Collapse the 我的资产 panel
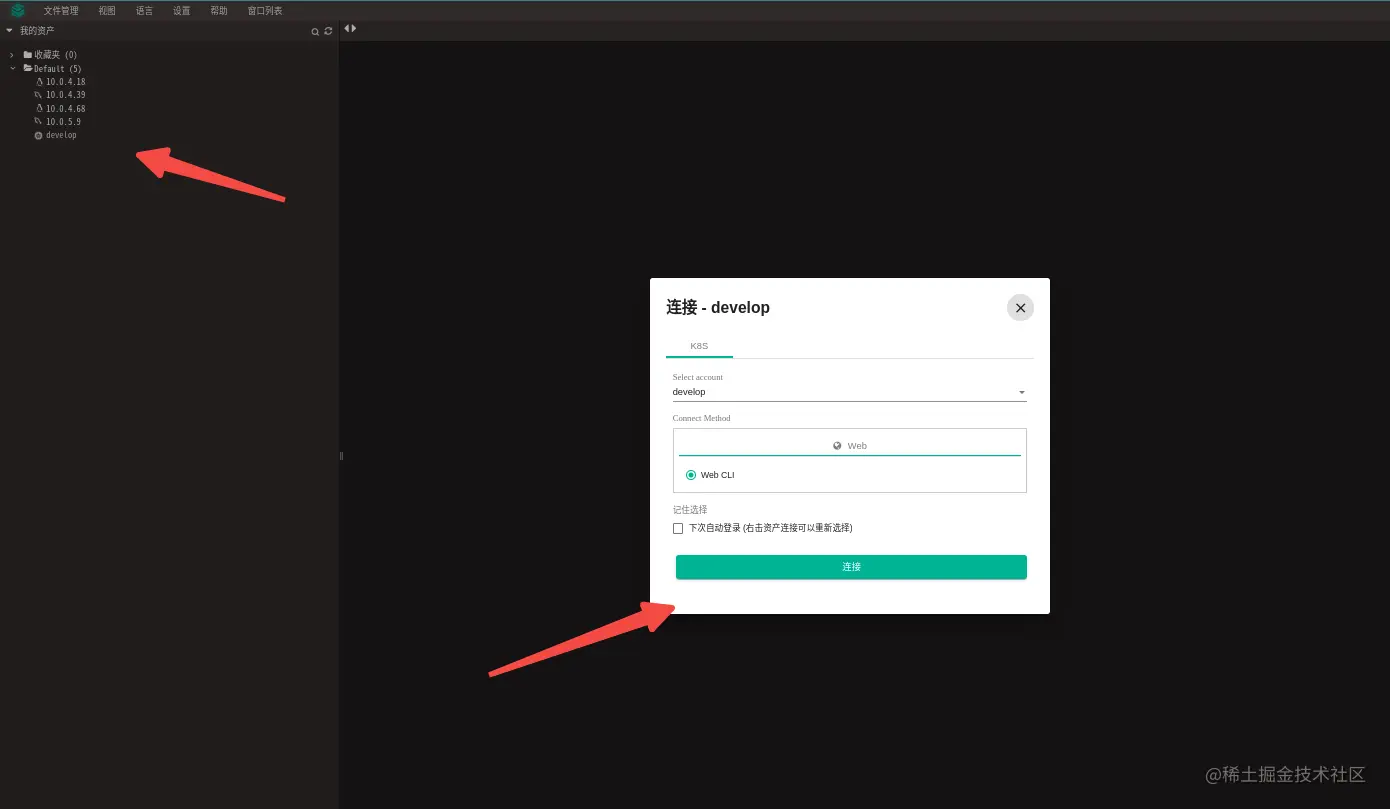The width and height of the screenshot is (1390, 809). (9, 31)
